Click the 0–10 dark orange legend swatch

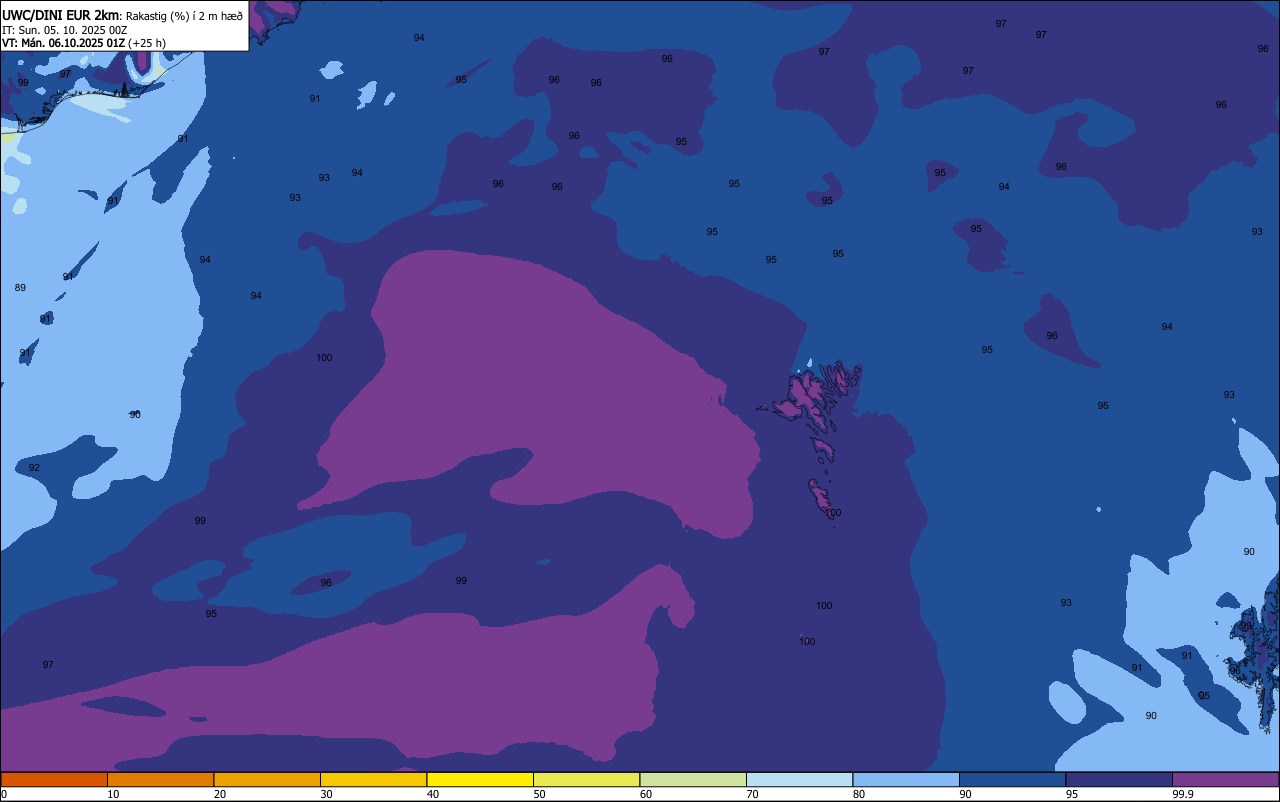click(x=54, y=779)
